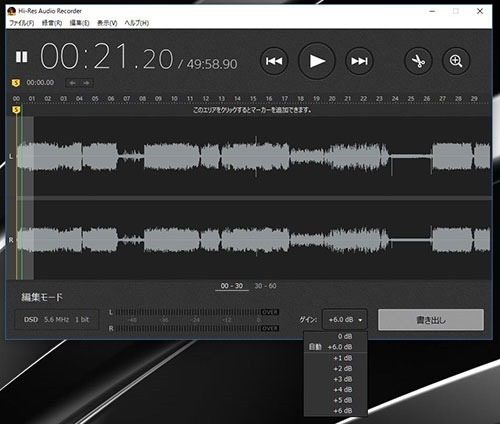Screen dimensions: 500x424
Task: Choose +2 dB gain option
Action: tap(336, 369)
